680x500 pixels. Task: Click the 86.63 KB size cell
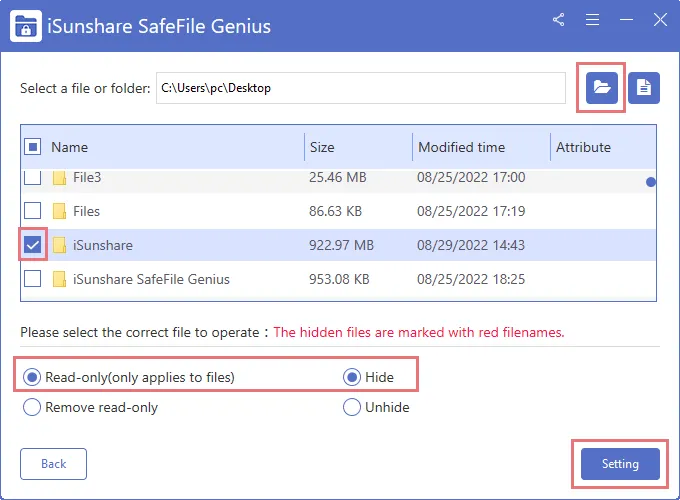tap(335, 211)
